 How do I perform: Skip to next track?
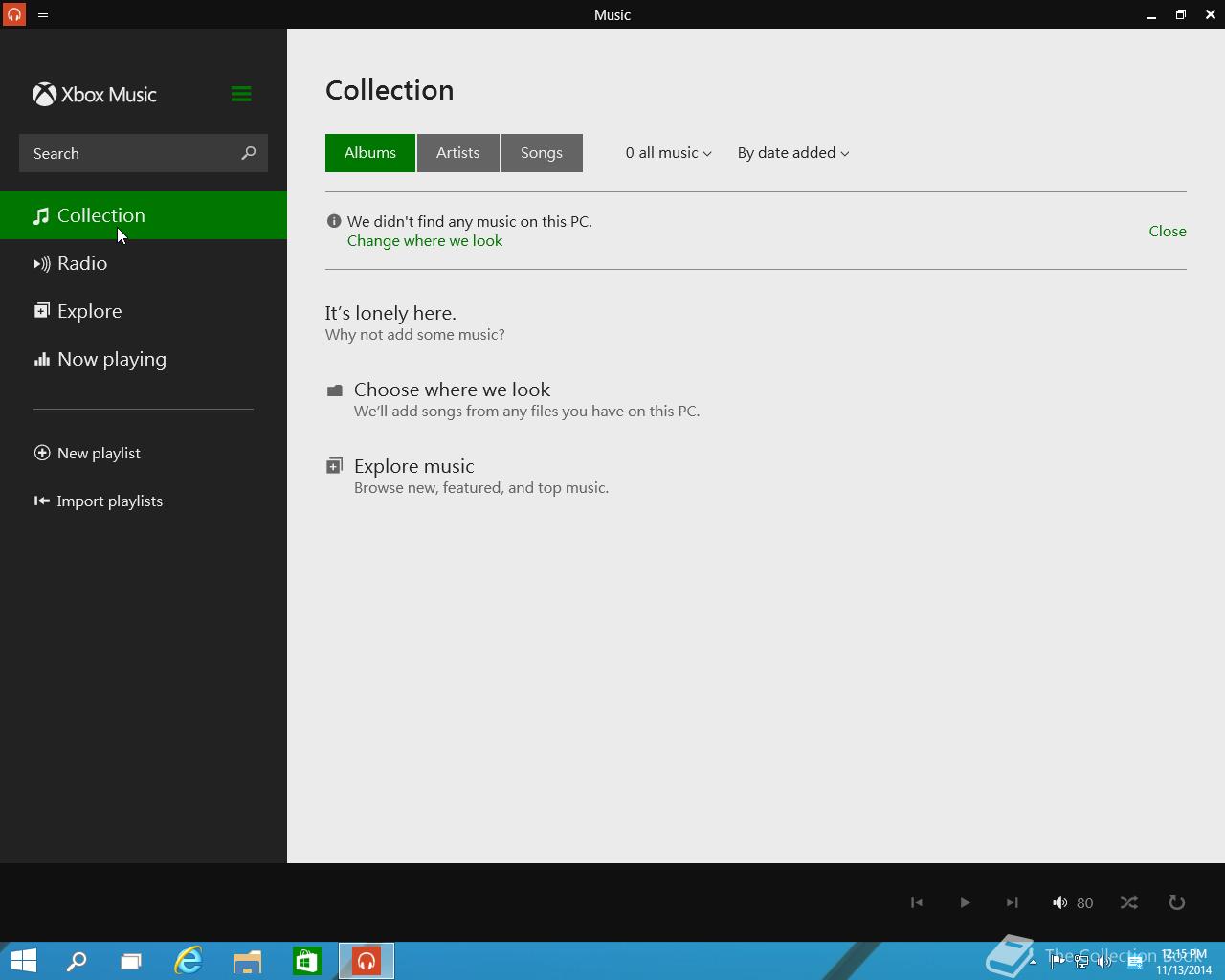[1013, 902]
